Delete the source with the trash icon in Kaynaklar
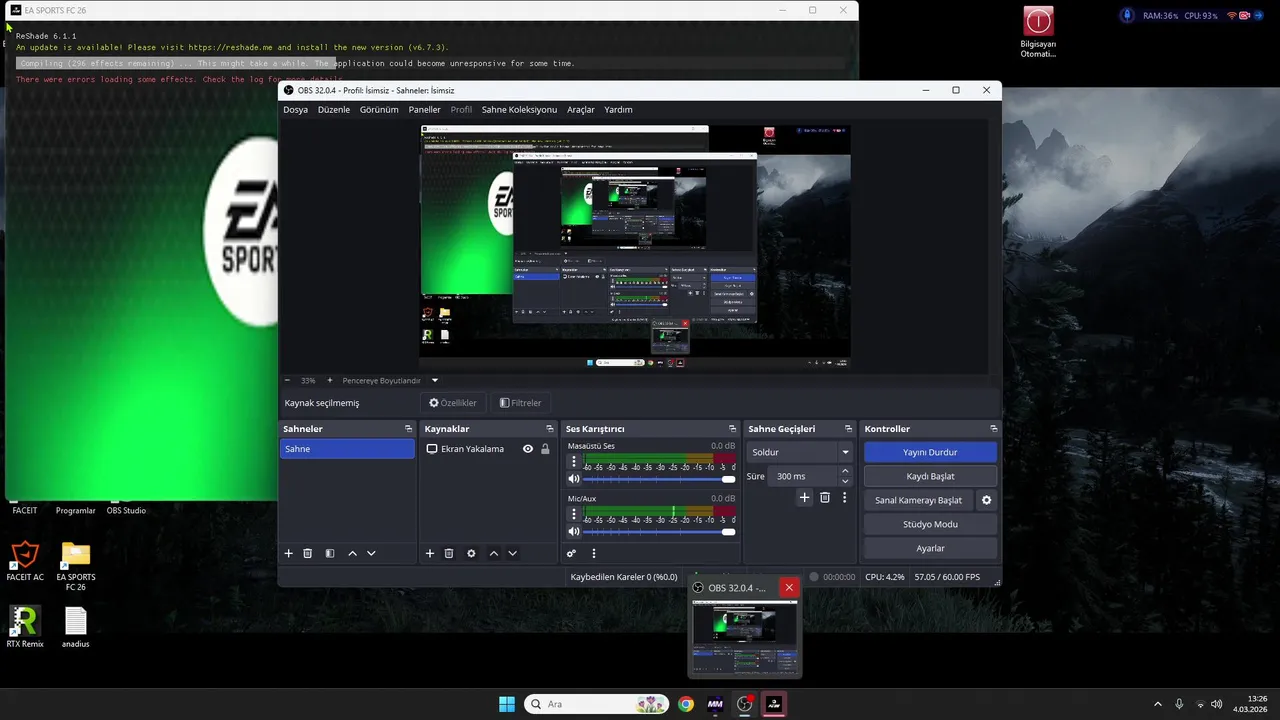This screenshot has height=720, width=1280. tap(449, 553)
